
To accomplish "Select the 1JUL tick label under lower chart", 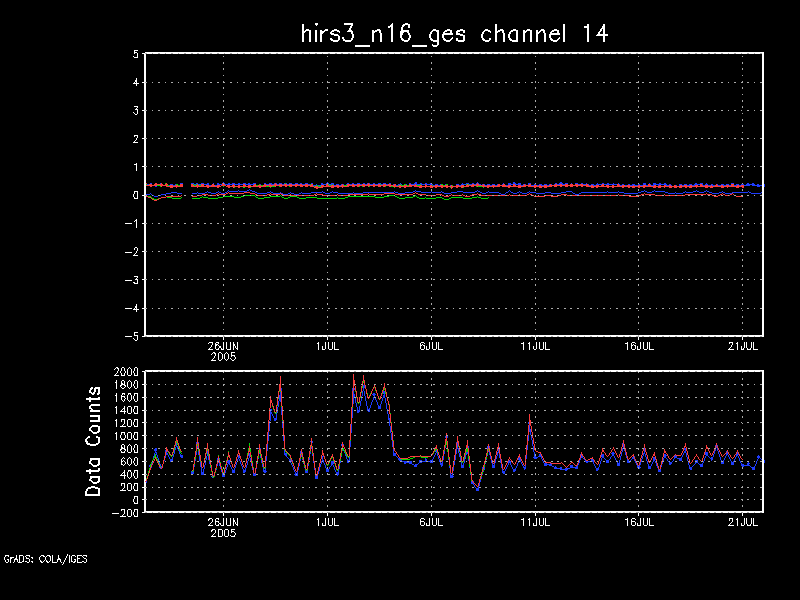I will (x=327, y=522).
